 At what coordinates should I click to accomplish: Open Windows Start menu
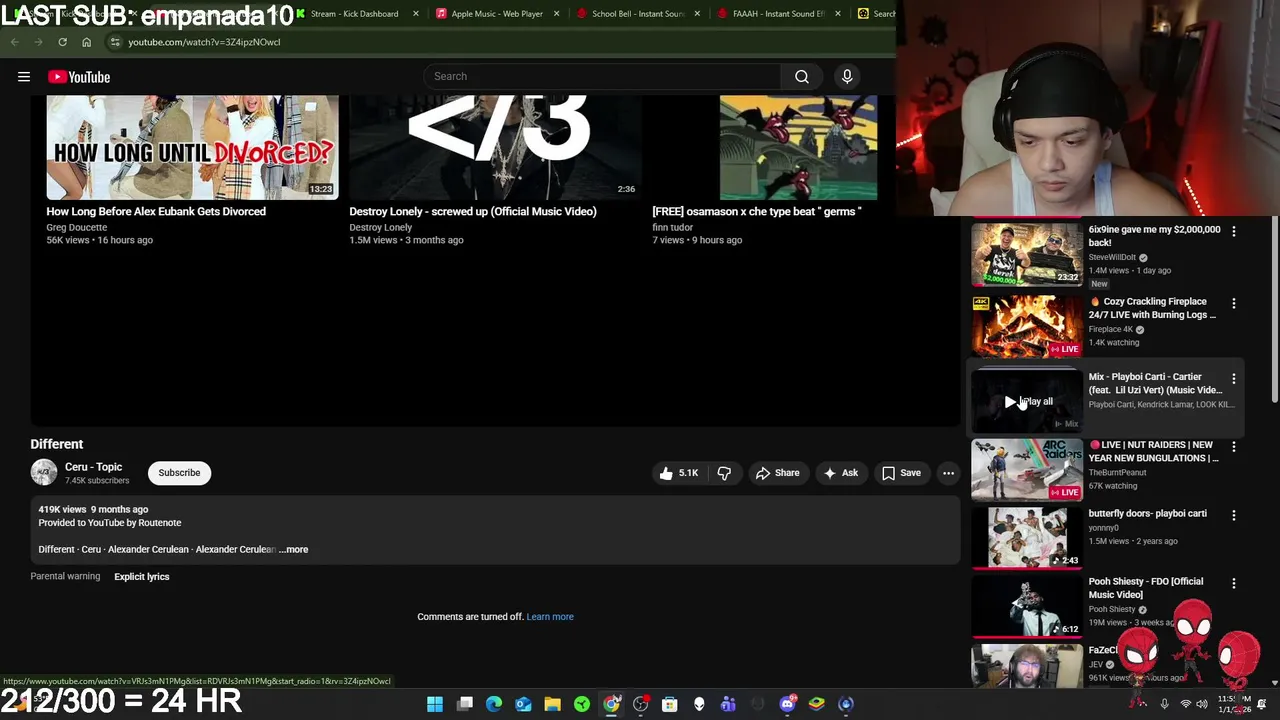435,704
